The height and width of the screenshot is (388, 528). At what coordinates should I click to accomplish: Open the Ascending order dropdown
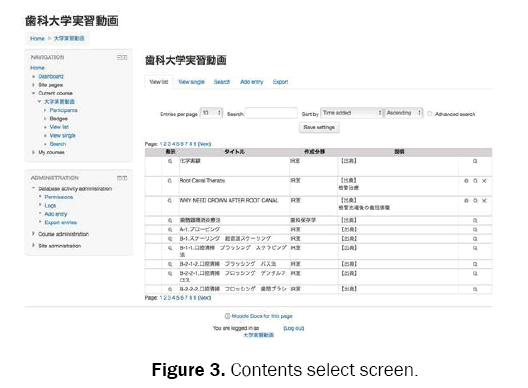pyautogui.click(x=404, y=113)
